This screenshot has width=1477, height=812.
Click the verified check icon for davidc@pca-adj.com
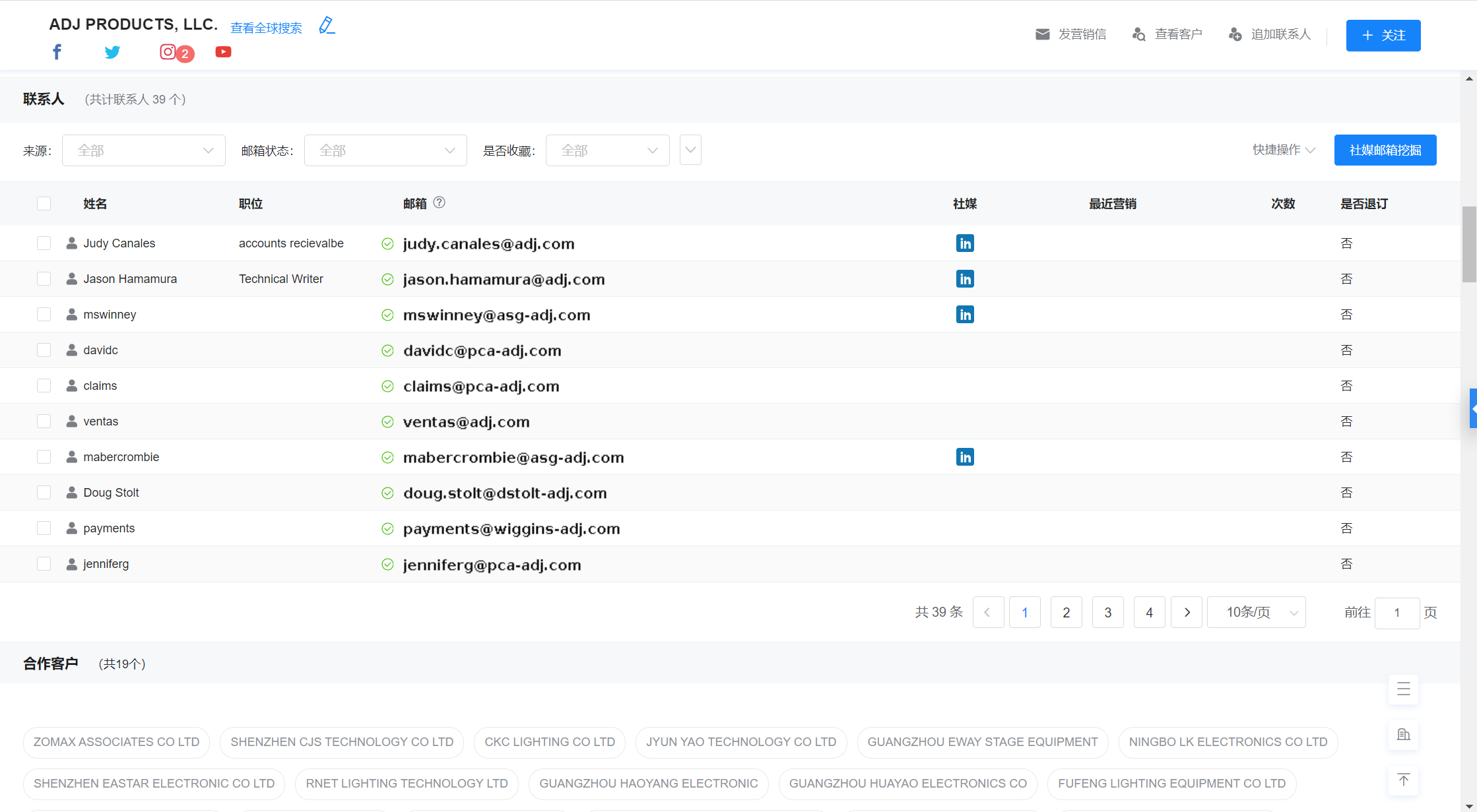387,350
